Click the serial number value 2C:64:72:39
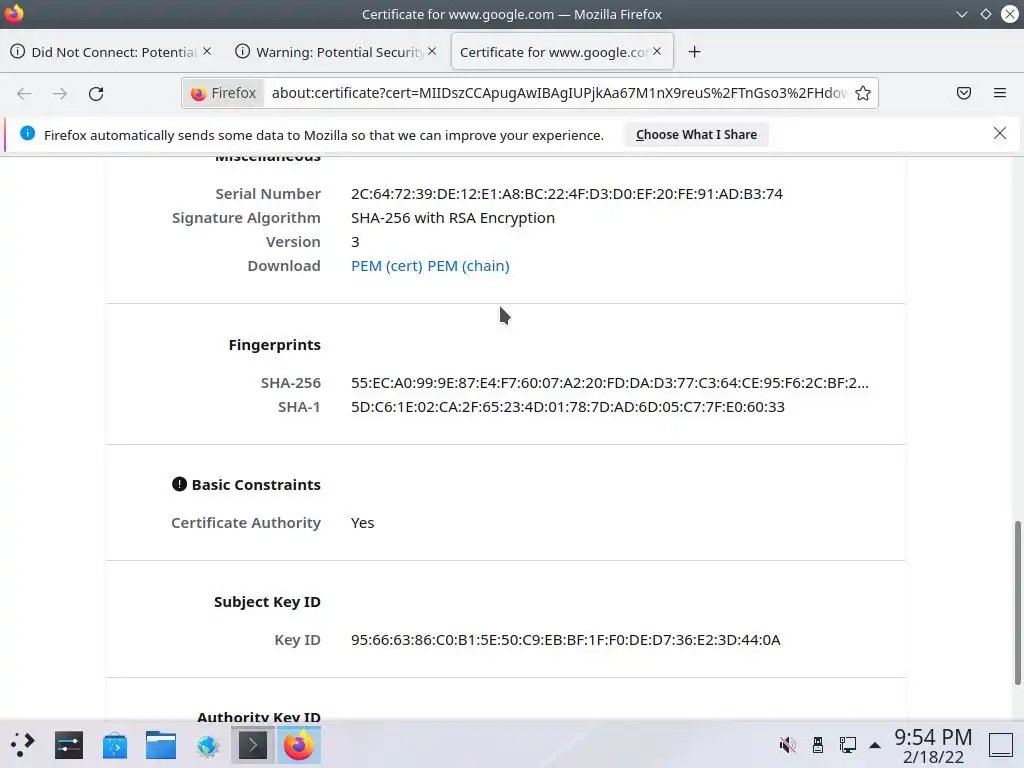 (566, 194)
